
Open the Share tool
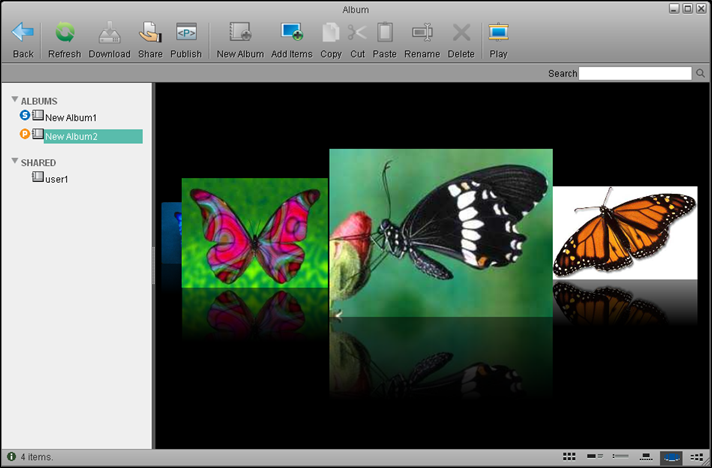[x=150, y=33]
